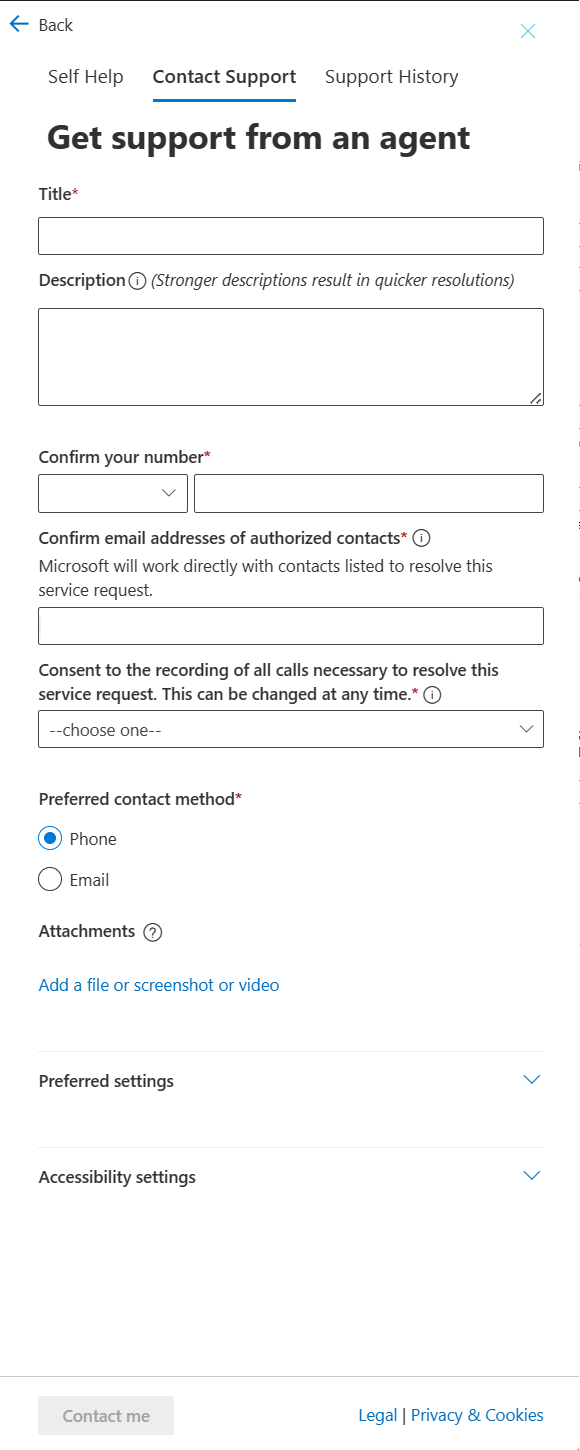Click Add a file or screenshot link
Viewport: 580px width, 1450px height.
159,985
